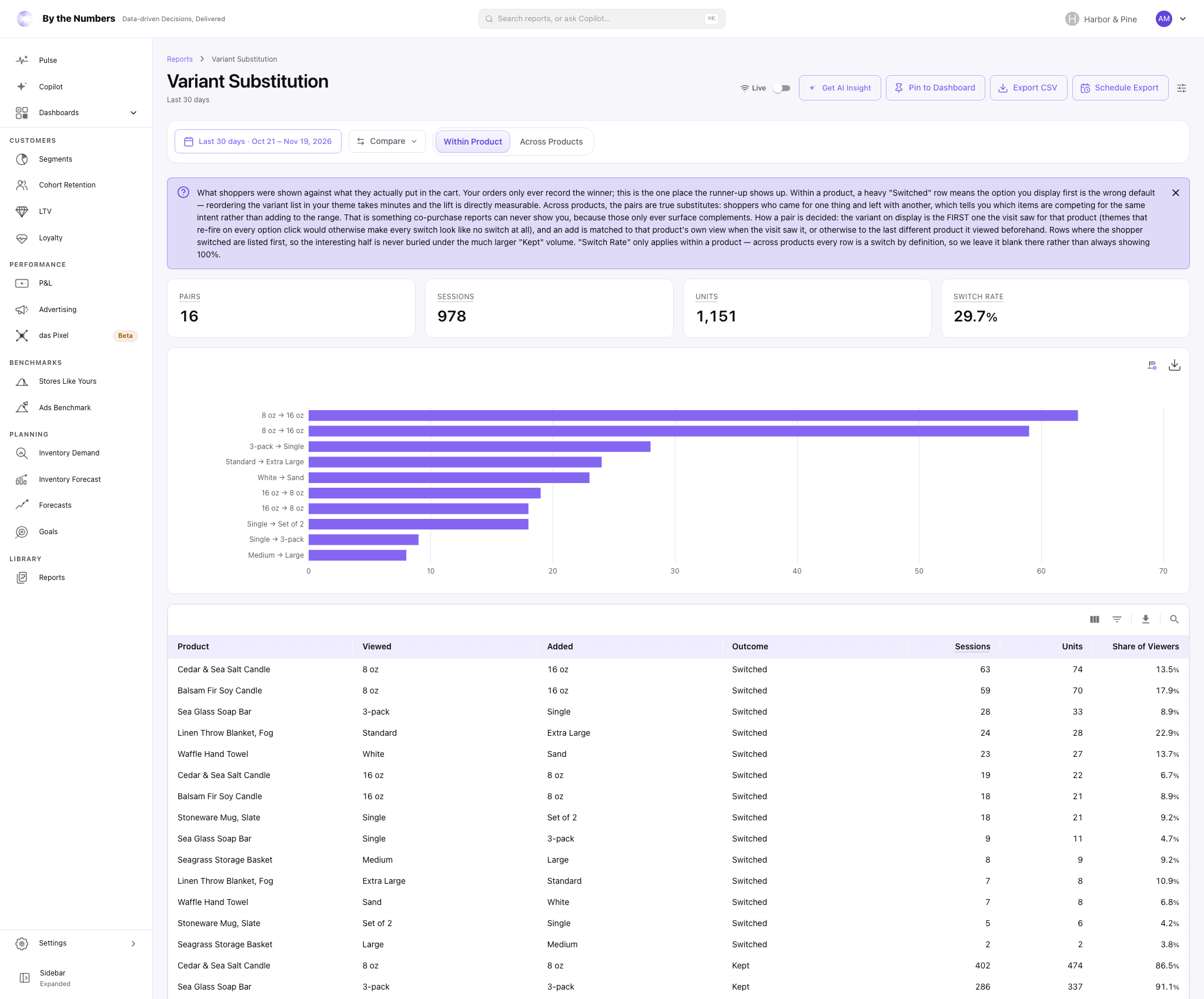Select the Harbor & Pine store
The width and height of the screenshot is (1204, 999).
tap(1101, 19)
